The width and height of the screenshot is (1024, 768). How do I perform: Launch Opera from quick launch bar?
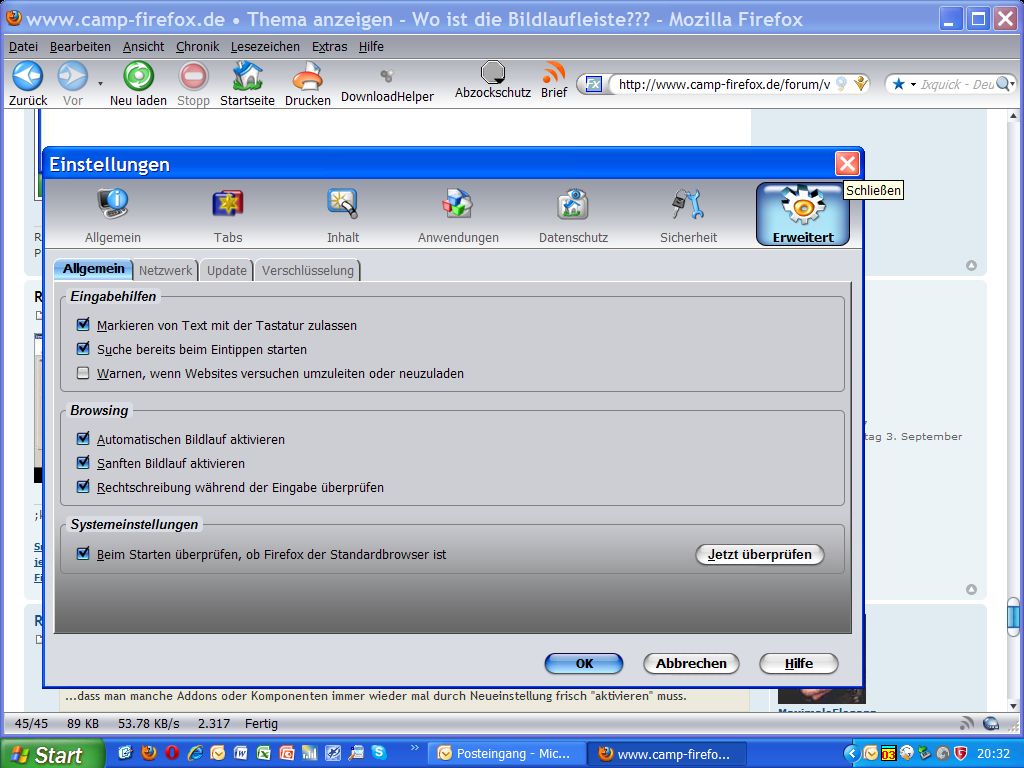click(172, 753)
